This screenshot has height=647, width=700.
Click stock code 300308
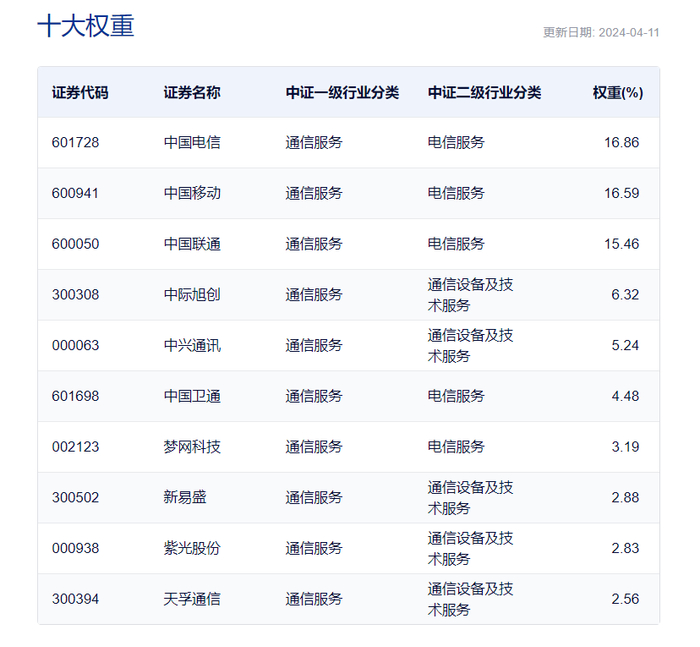coord(75,295)
